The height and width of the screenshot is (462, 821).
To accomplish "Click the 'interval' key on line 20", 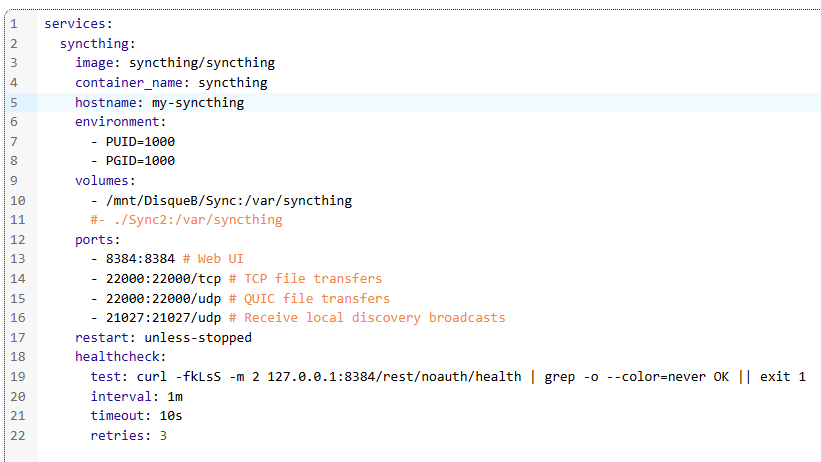I will [x=121, y=397].
